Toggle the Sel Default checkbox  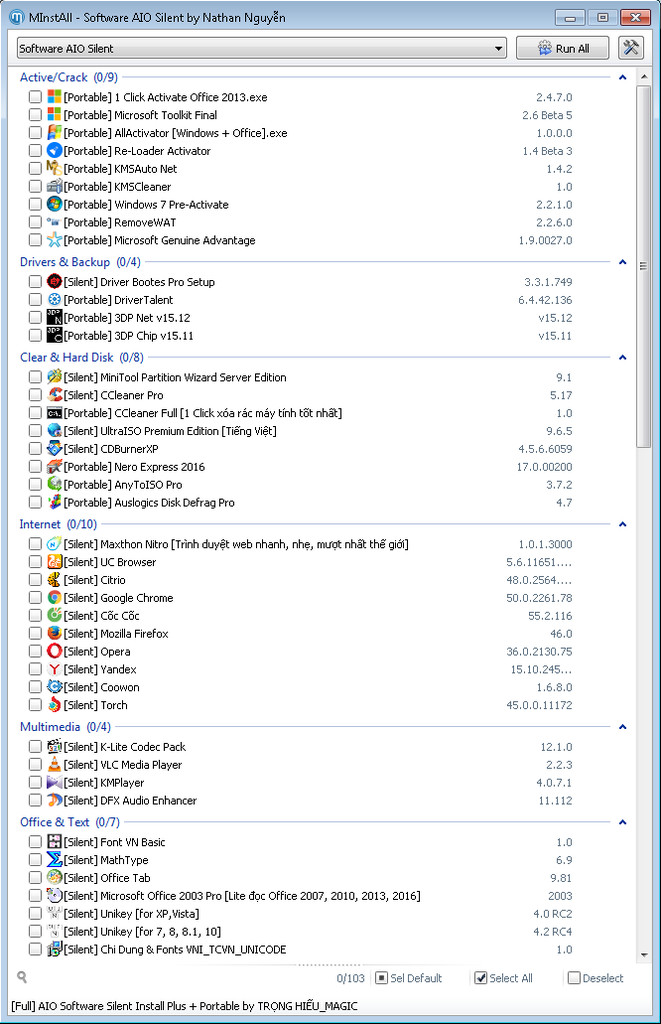(x=381, y=978)
